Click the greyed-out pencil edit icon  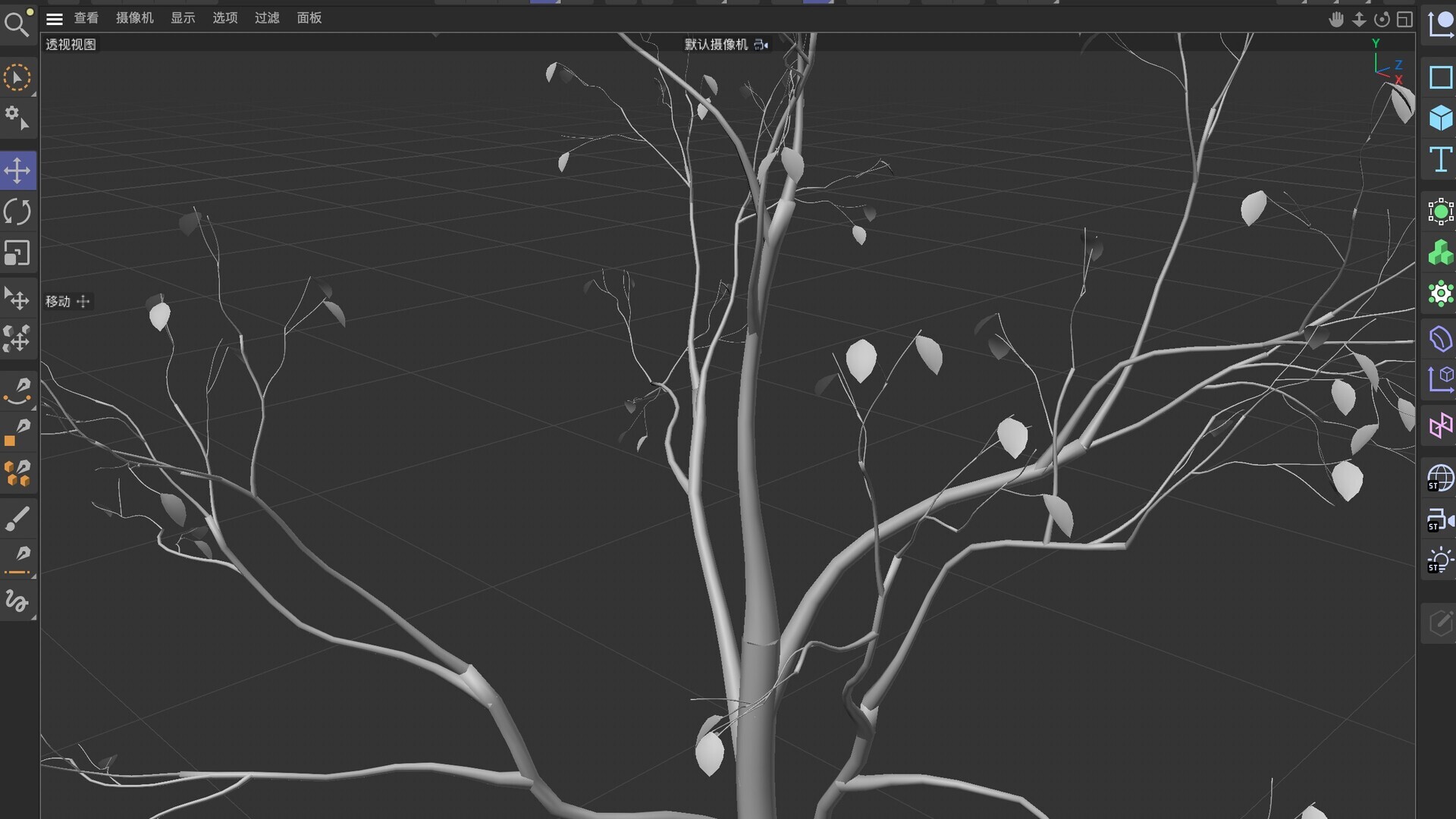click(1440, 624)
